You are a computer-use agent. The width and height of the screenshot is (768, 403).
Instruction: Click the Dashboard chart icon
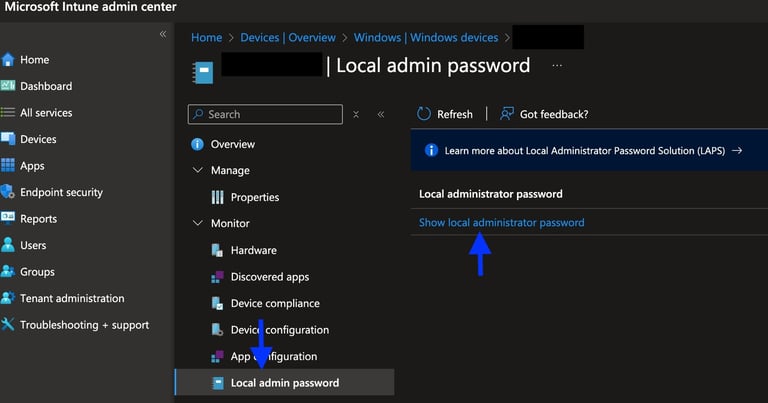pyautogui.click(x=8, y=86)
